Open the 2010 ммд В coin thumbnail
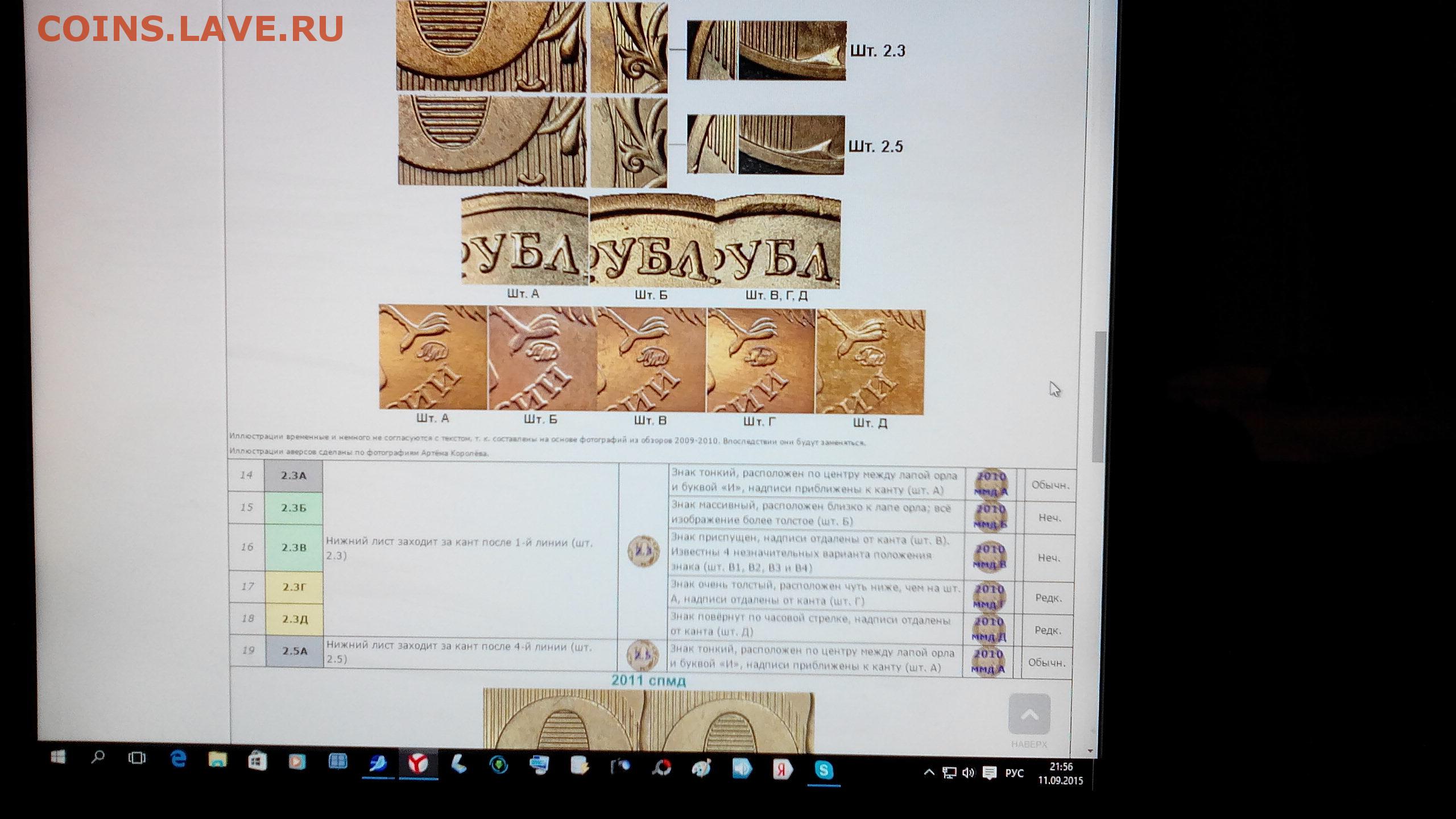Image resolution: width=1456 pixels, height=819 pixels. (990, 557)
